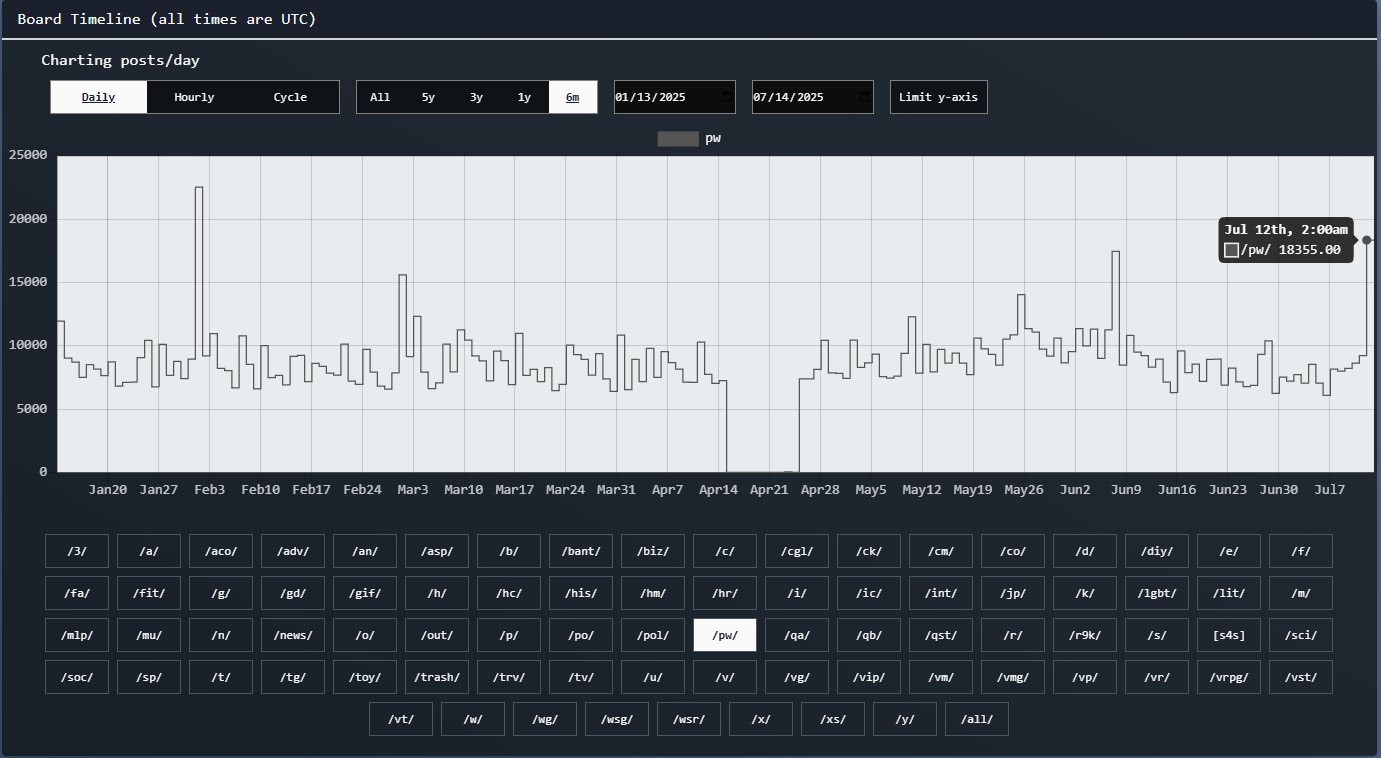Select the /mu/ board
Viewport: 1381px width, 758px height.
[149, 635]
